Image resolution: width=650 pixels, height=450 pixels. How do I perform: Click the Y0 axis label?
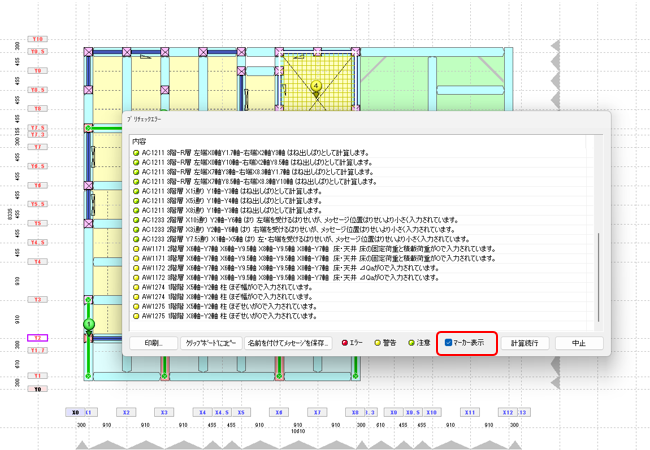coord(38,389)
